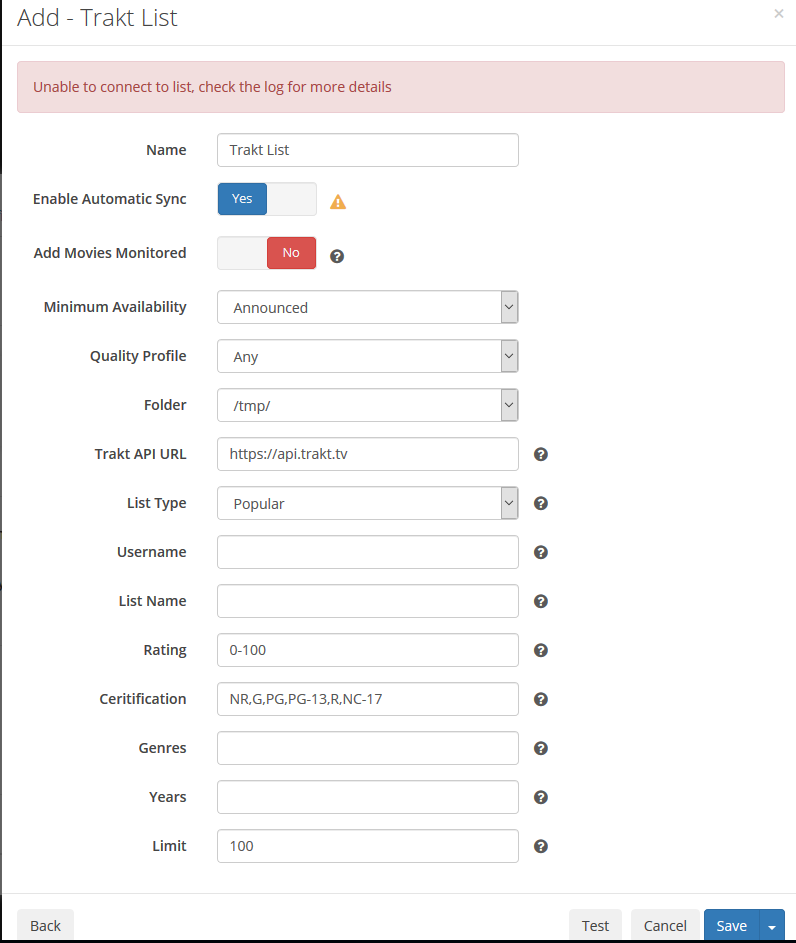Click the warning icon beside Enable Automatic Sync
The image size is (796, 943).
[338, 201]
